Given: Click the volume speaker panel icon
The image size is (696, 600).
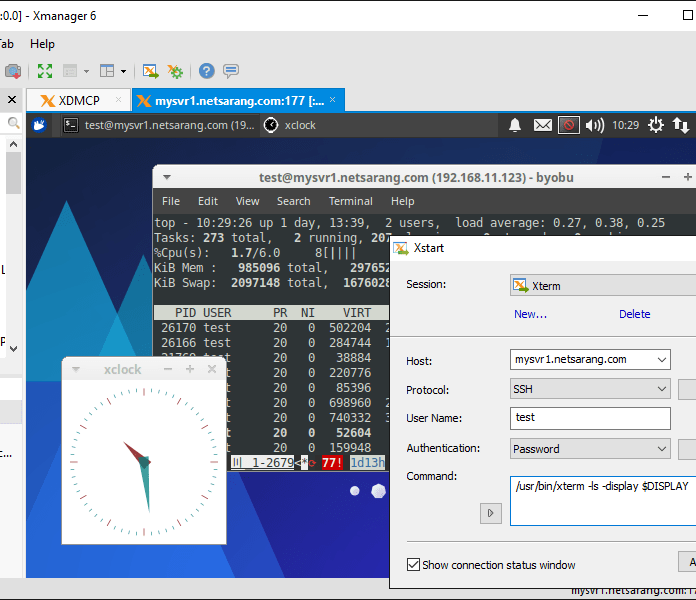Looking at the screenshot, I should tap(595, 126).
